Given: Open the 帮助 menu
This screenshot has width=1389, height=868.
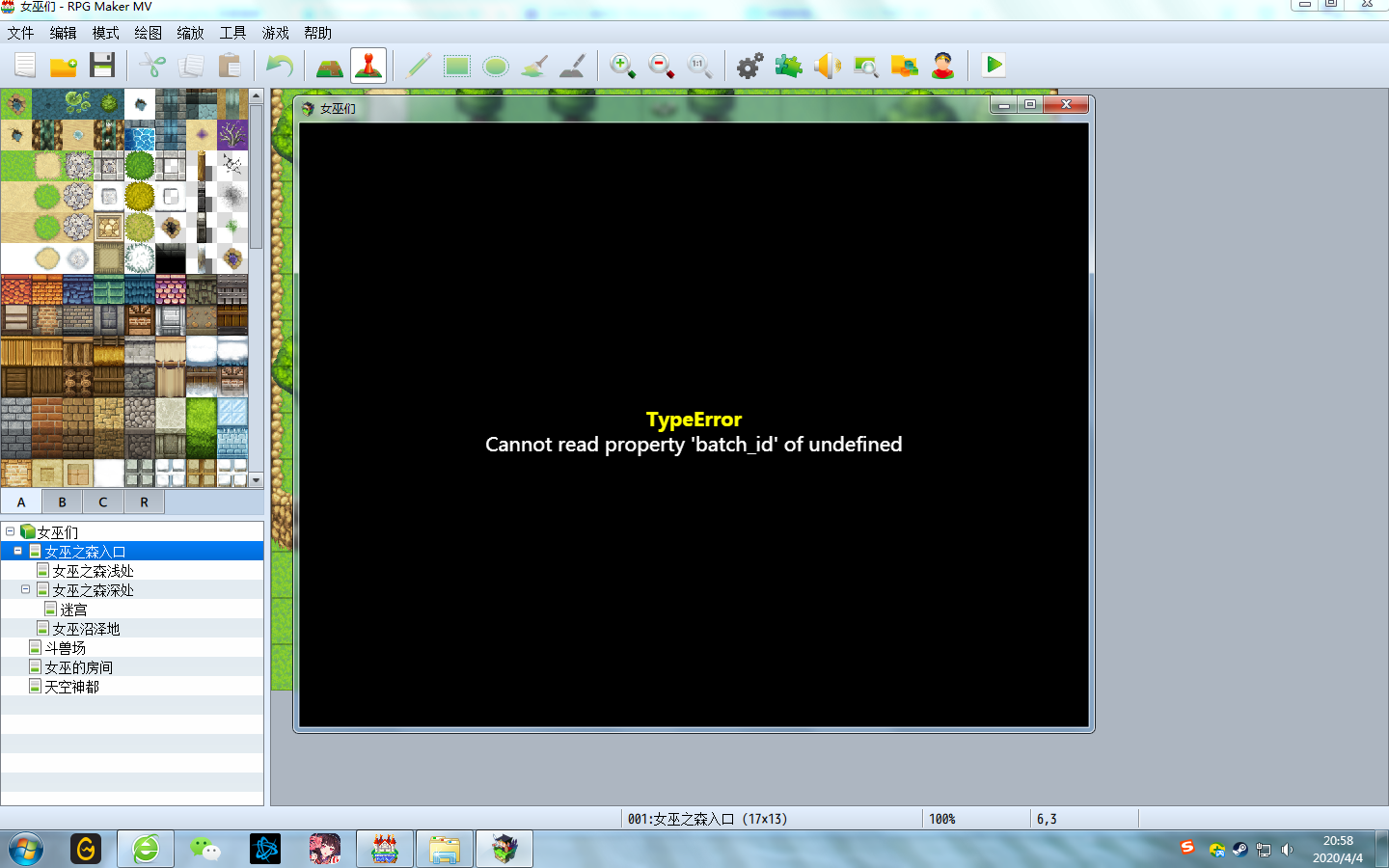Looking at the screenshot, I should (317, 33).
